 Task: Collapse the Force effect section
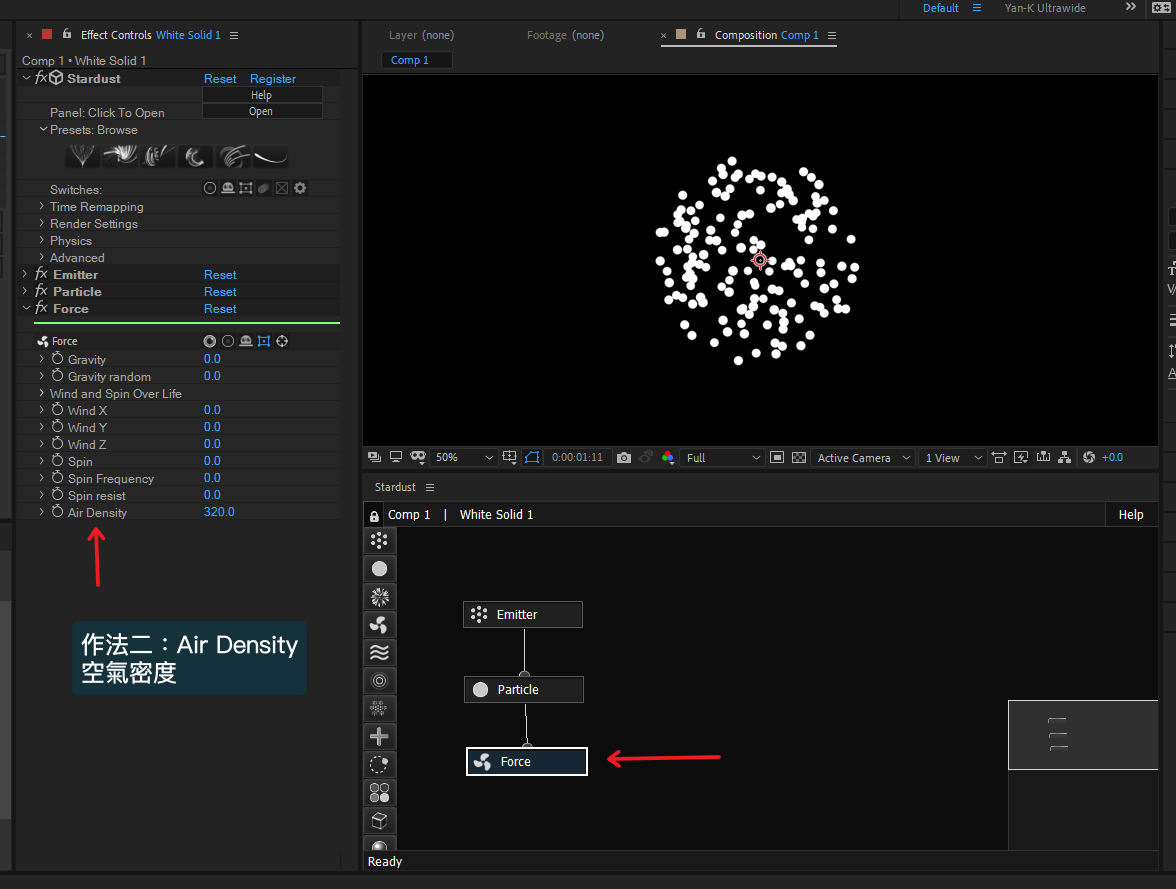26,309
